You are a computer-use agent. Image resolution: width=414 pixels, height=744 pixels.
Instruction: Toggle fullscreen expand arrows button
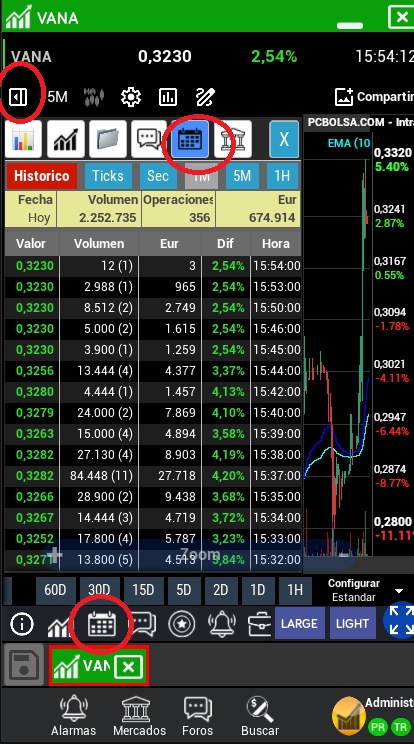pyautogui.click(x=400, y=621)
